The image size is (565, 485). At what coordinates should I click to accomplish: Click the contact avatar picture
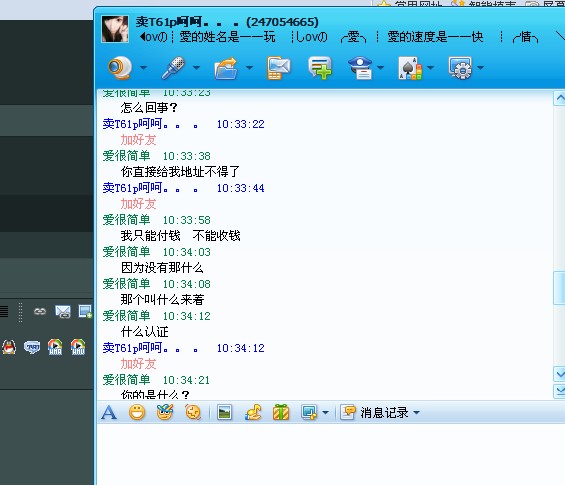(115, 29)
